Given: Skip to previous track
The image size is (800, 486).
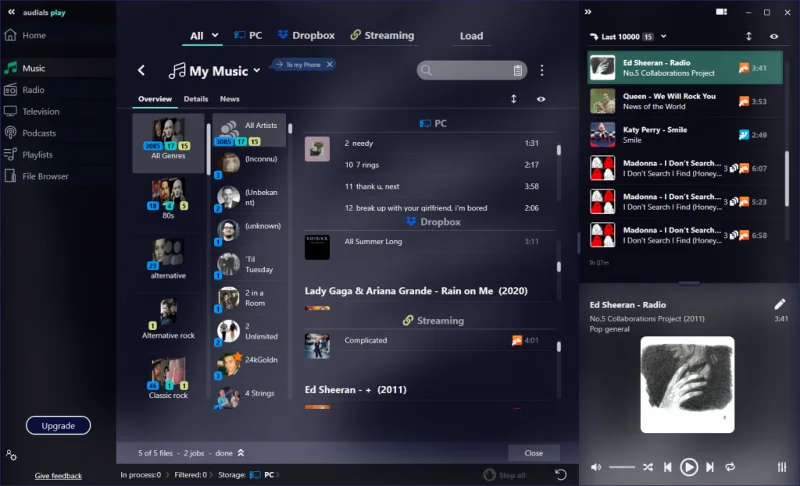Looking at the screenshot, I should [667, 467].
